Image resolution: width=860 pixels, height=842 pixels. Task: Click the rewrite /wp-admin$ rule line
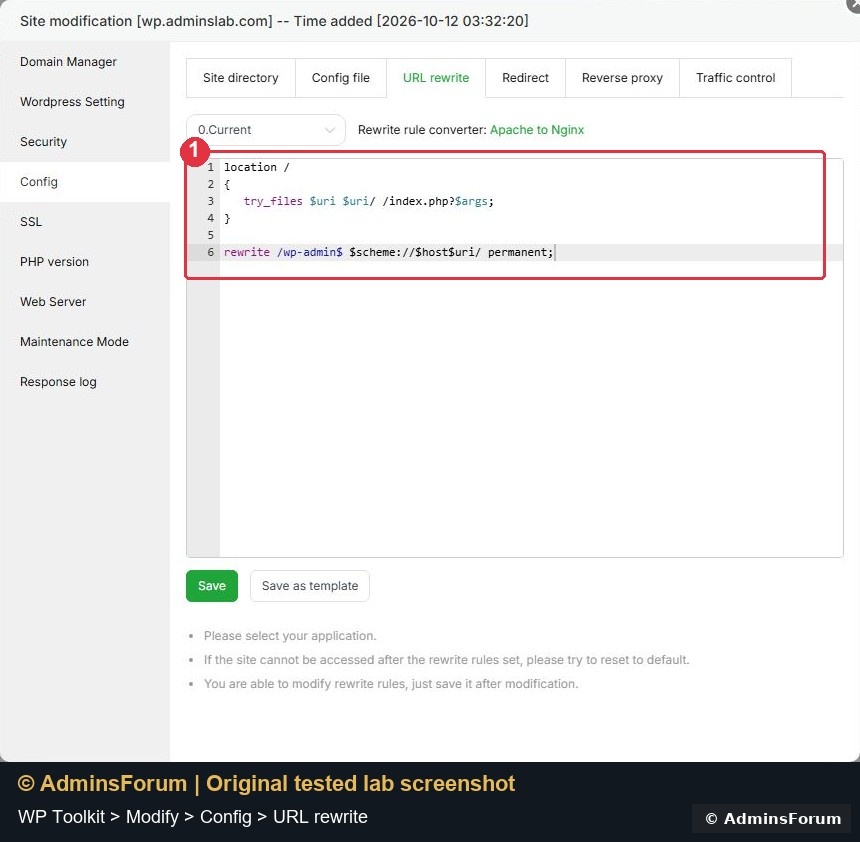[388, 252]
